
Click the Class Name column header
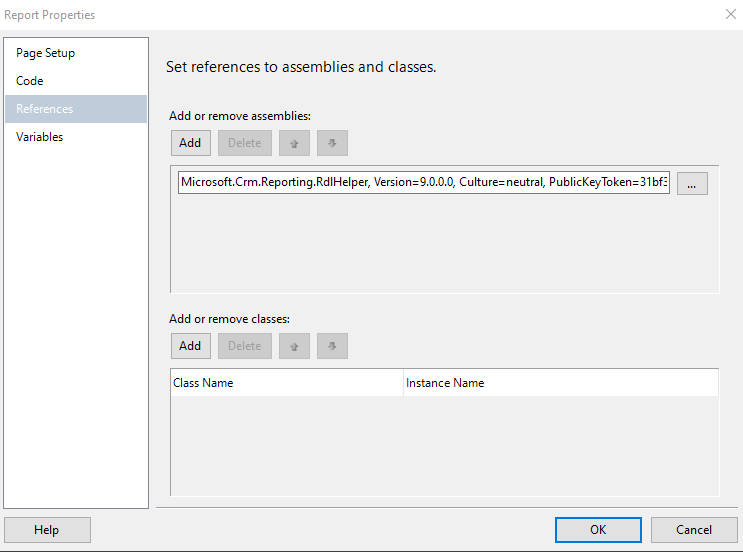pos(286,383)
